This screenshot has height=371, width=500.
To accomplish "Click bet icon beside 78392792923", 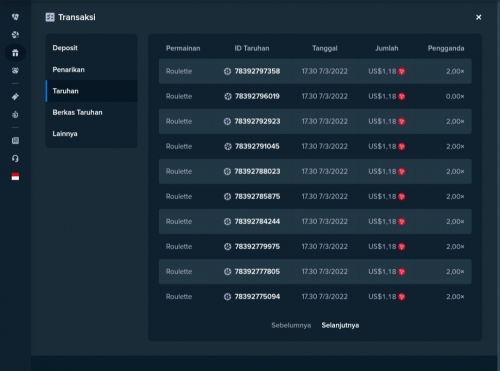I will pyautogui.click(x=227, y=121).
